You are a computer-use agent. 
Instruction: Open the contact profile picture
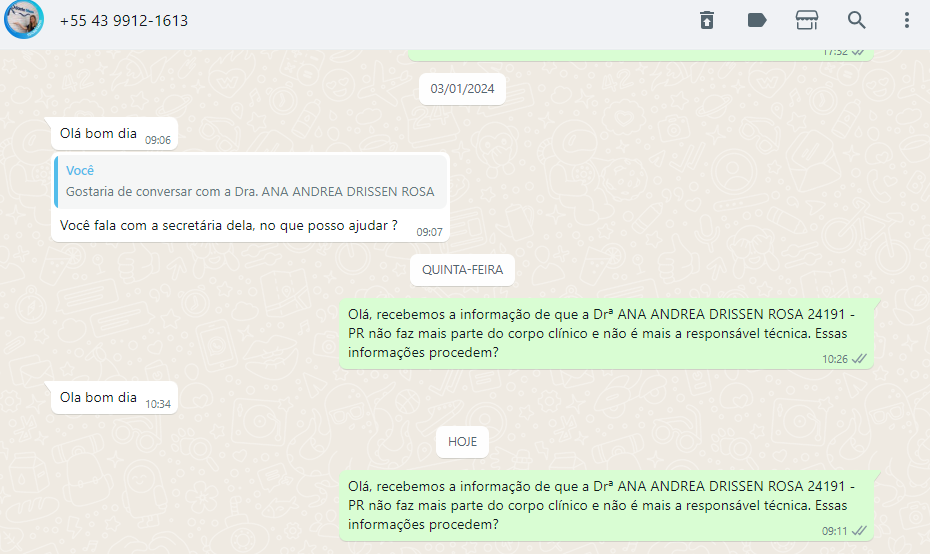(24, 19)
